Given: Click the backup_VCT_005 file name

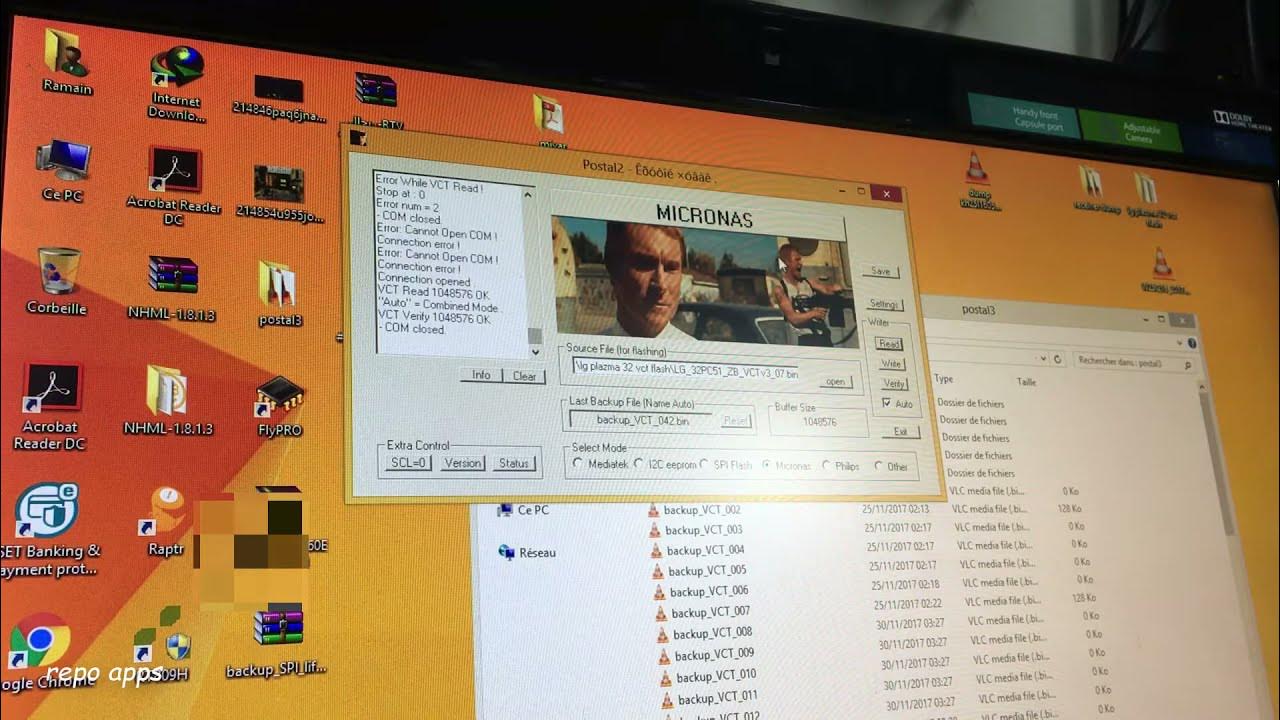Looking at the screenshot, I should [707, 571].
